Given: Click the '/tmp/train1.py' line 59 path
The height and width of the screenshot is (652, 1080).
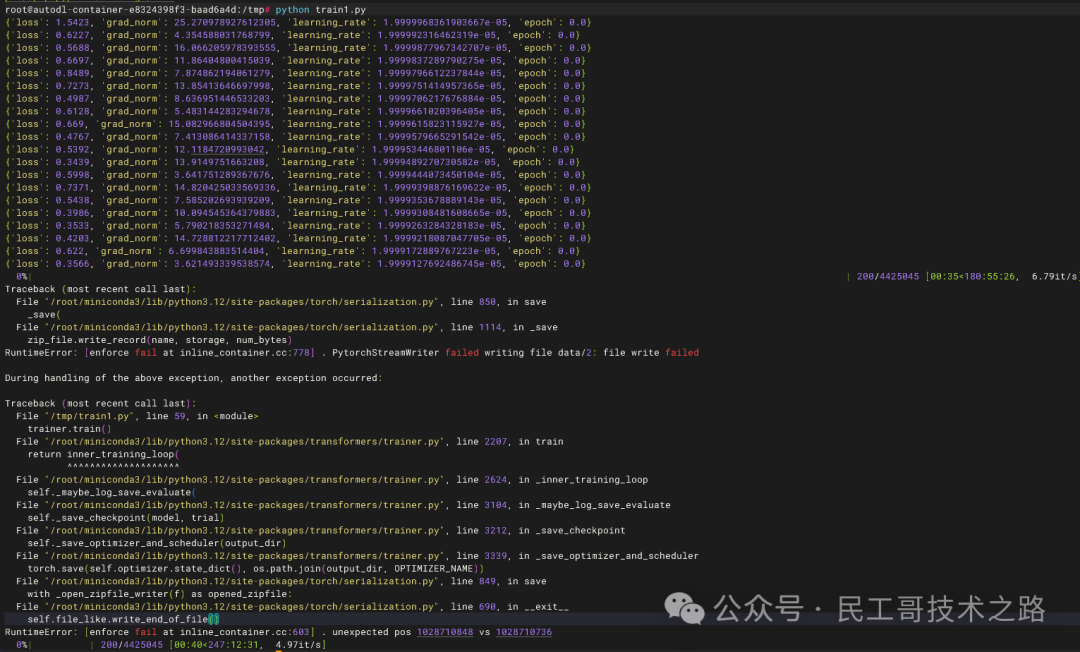Looking at the screenshot, I should click(90, 416).
